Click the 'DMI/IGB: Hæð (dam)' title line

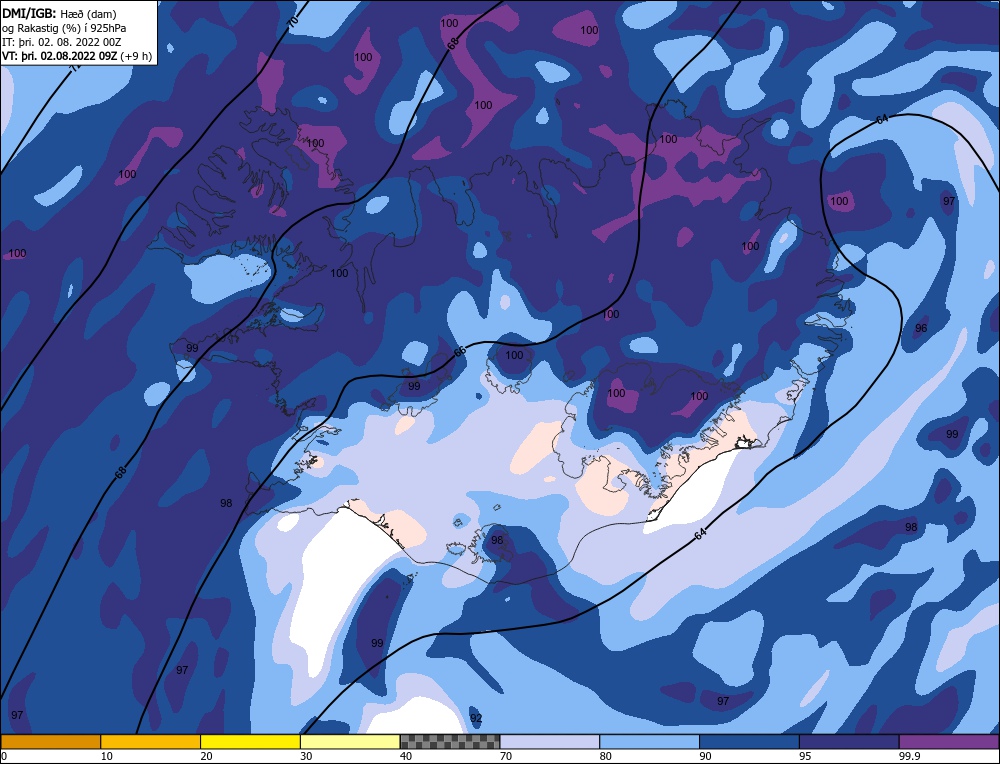59,13
